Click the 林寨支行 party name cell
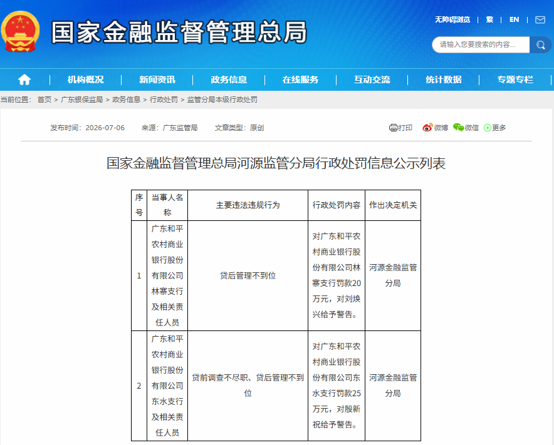This screenshot has height=445, width=554. (167, 276)
